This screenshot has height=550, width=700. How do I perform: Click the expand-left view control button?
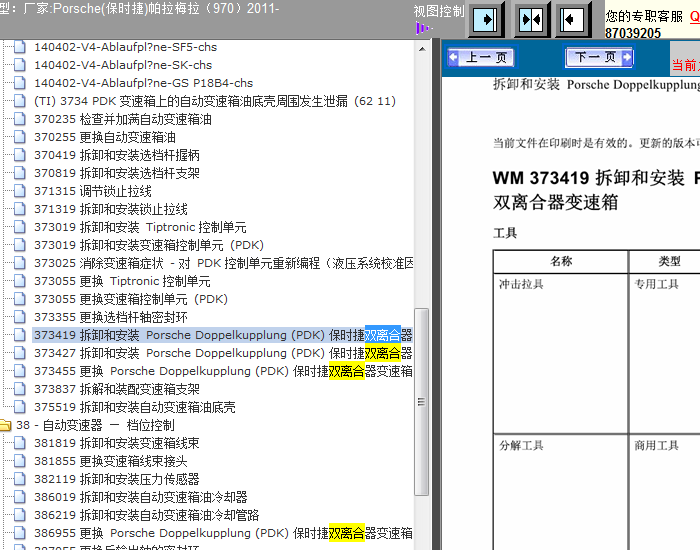pos(572,19)
